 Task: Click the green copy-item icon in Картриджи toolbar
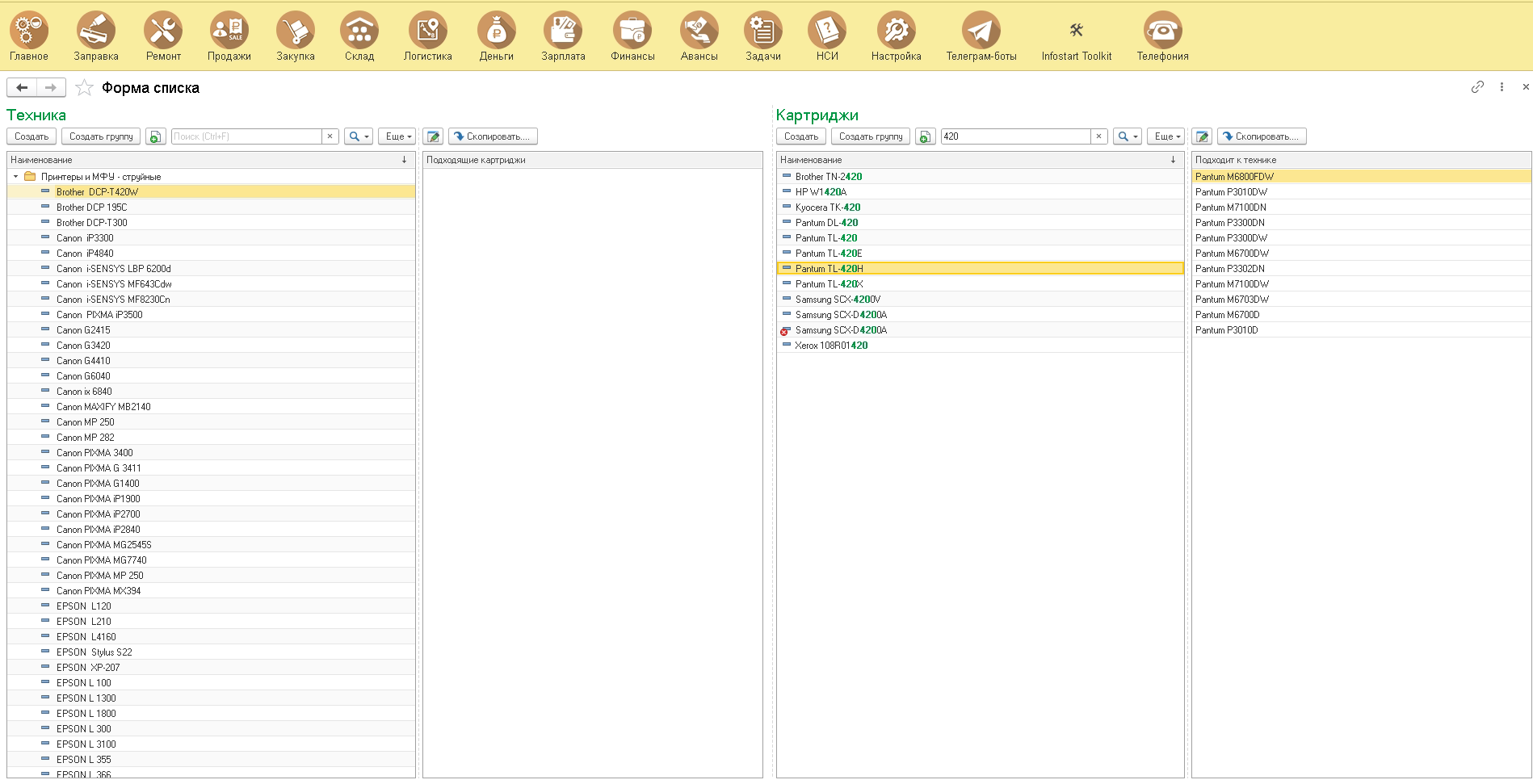point(925,136)
